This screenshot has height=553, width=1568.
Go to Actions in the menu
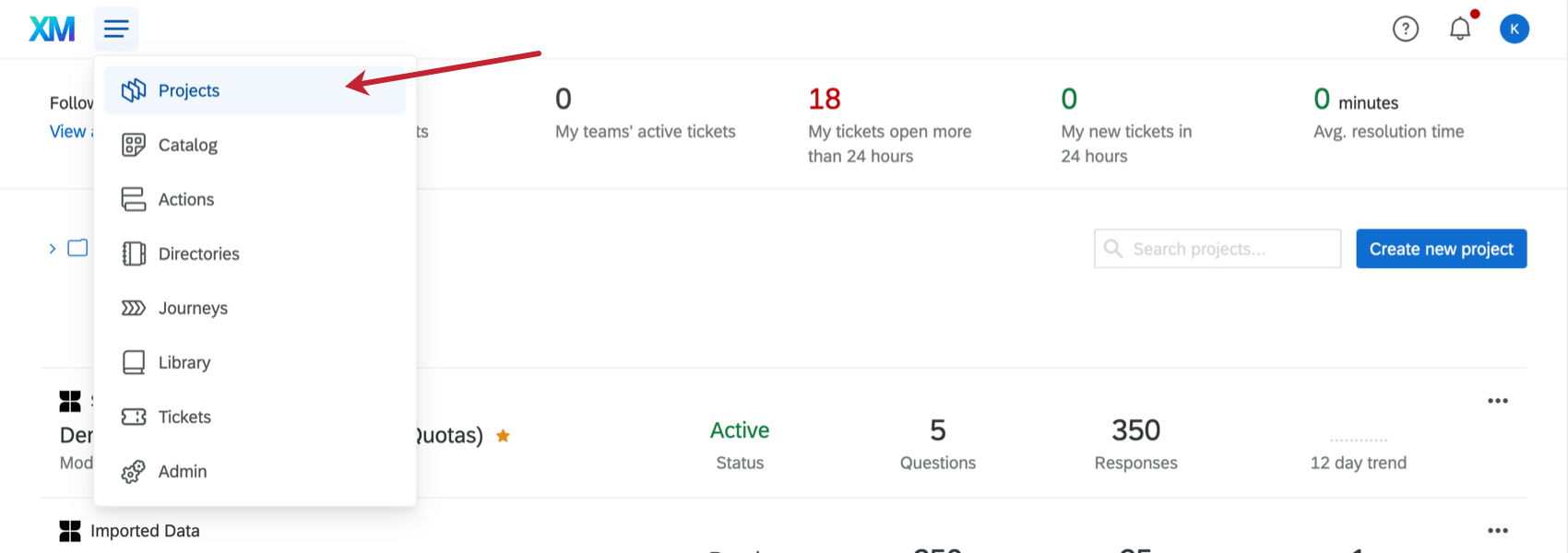pos(255,199)
